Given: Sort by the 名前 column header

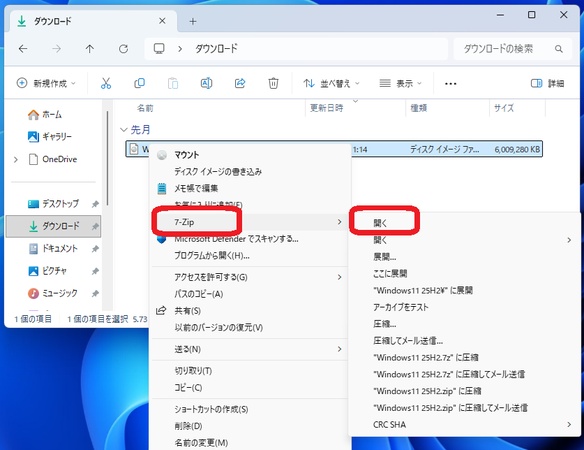Looking at the screenshot, I should click(145, 108).
